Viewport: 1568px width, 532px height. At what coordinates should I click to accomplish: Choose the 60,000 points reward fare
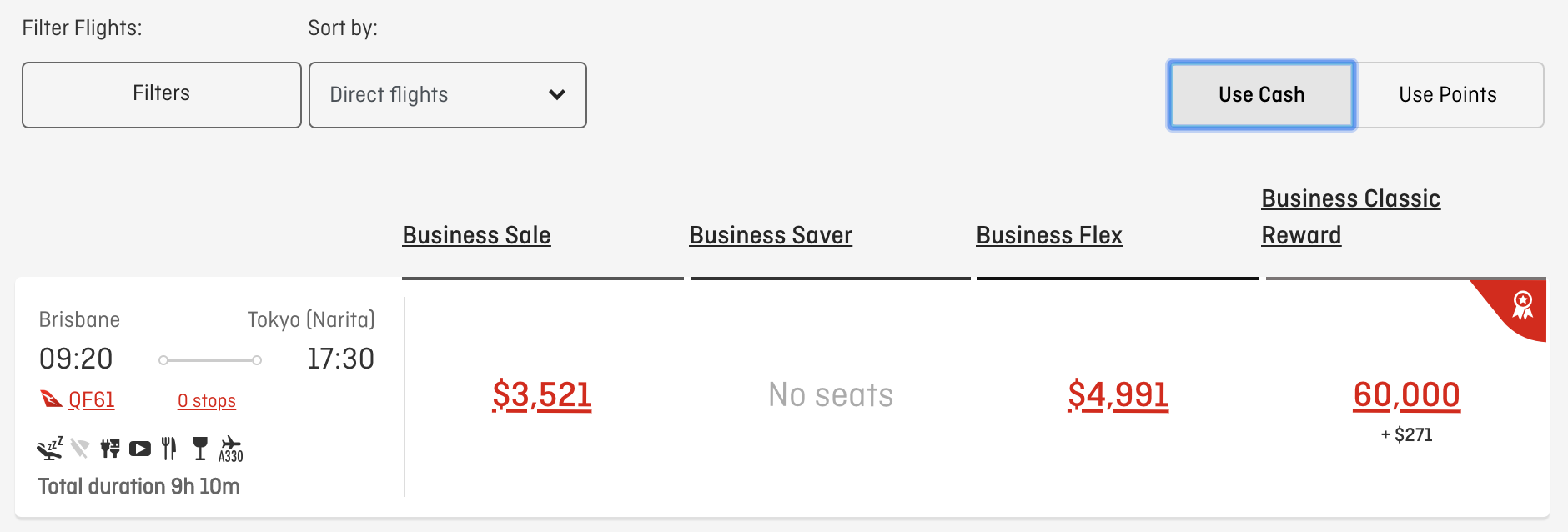[x=1407, y=394]
